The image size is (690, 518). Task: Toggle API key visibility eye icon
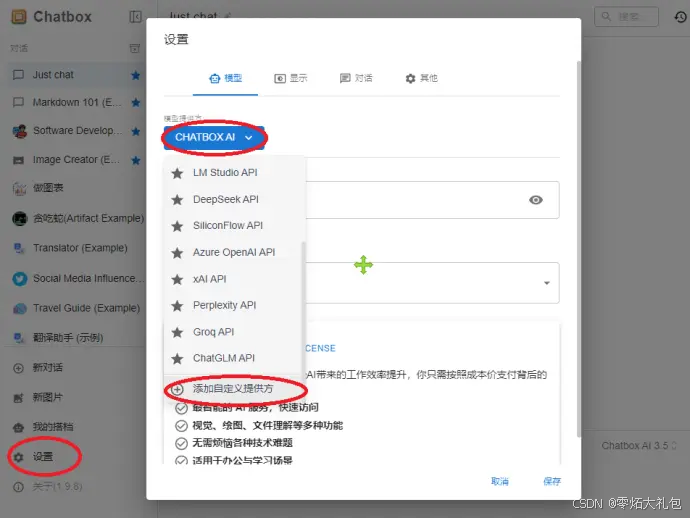tap(536, 200)
